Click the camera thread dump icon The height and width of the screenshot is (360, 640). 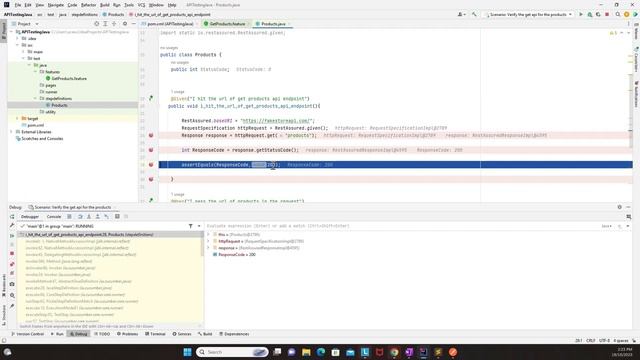tap(12, 284)
